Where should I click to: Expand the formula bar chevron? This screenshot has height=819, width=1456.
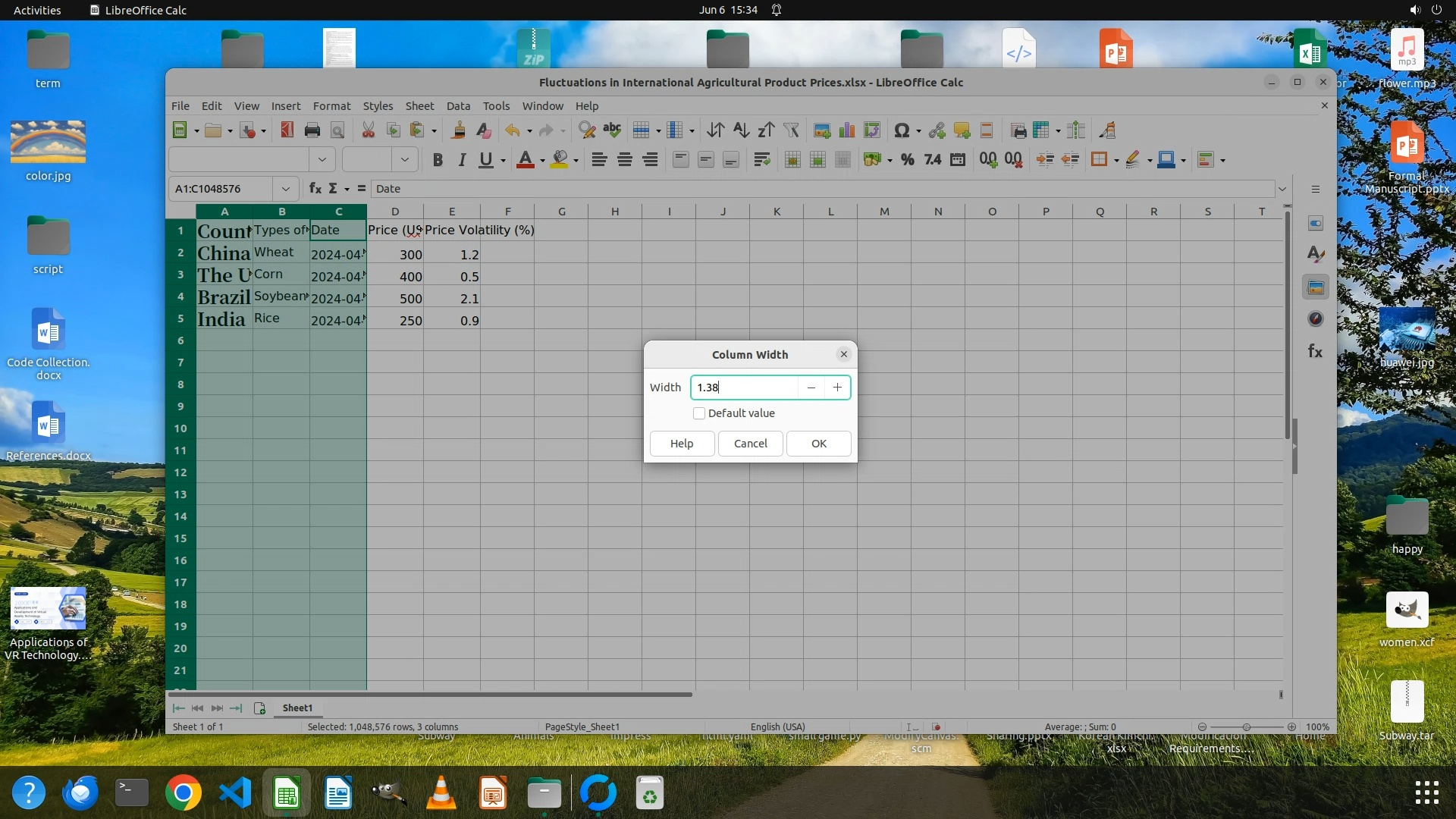1282,189
